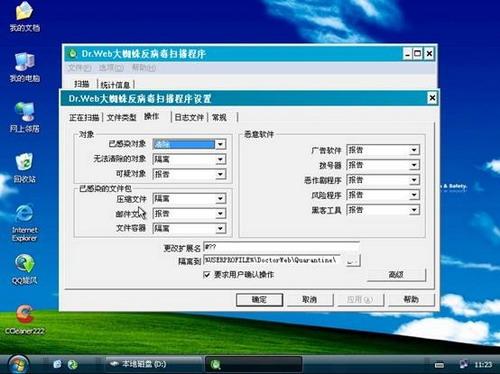The height and width of the screenshot is (374, 500).
Task: Click the network icon in system tray
Action: click(463, 364)
